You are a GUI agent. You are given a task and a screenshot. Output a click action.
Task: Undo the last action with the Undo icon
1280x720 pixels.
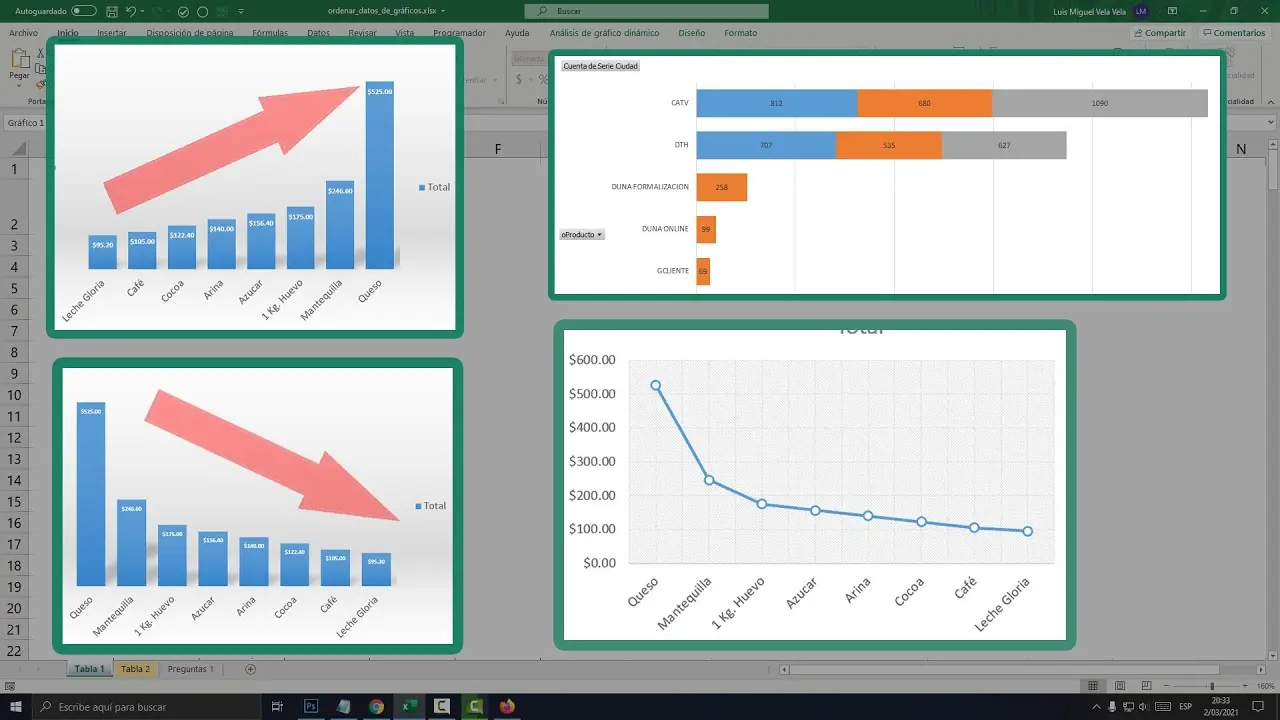130,9
